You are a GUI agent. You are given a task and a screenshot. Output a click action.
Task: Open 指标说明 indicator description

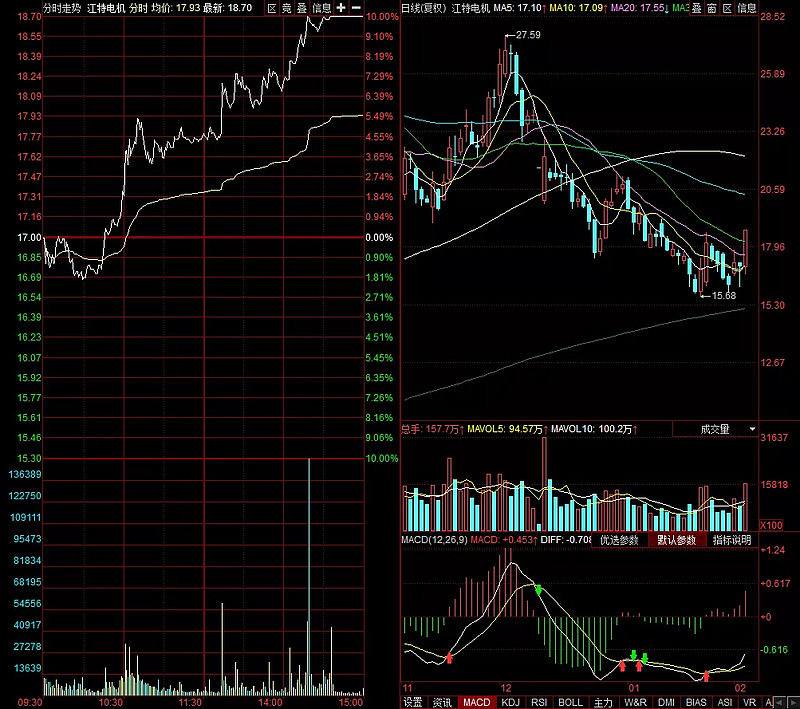click(732, 540)
